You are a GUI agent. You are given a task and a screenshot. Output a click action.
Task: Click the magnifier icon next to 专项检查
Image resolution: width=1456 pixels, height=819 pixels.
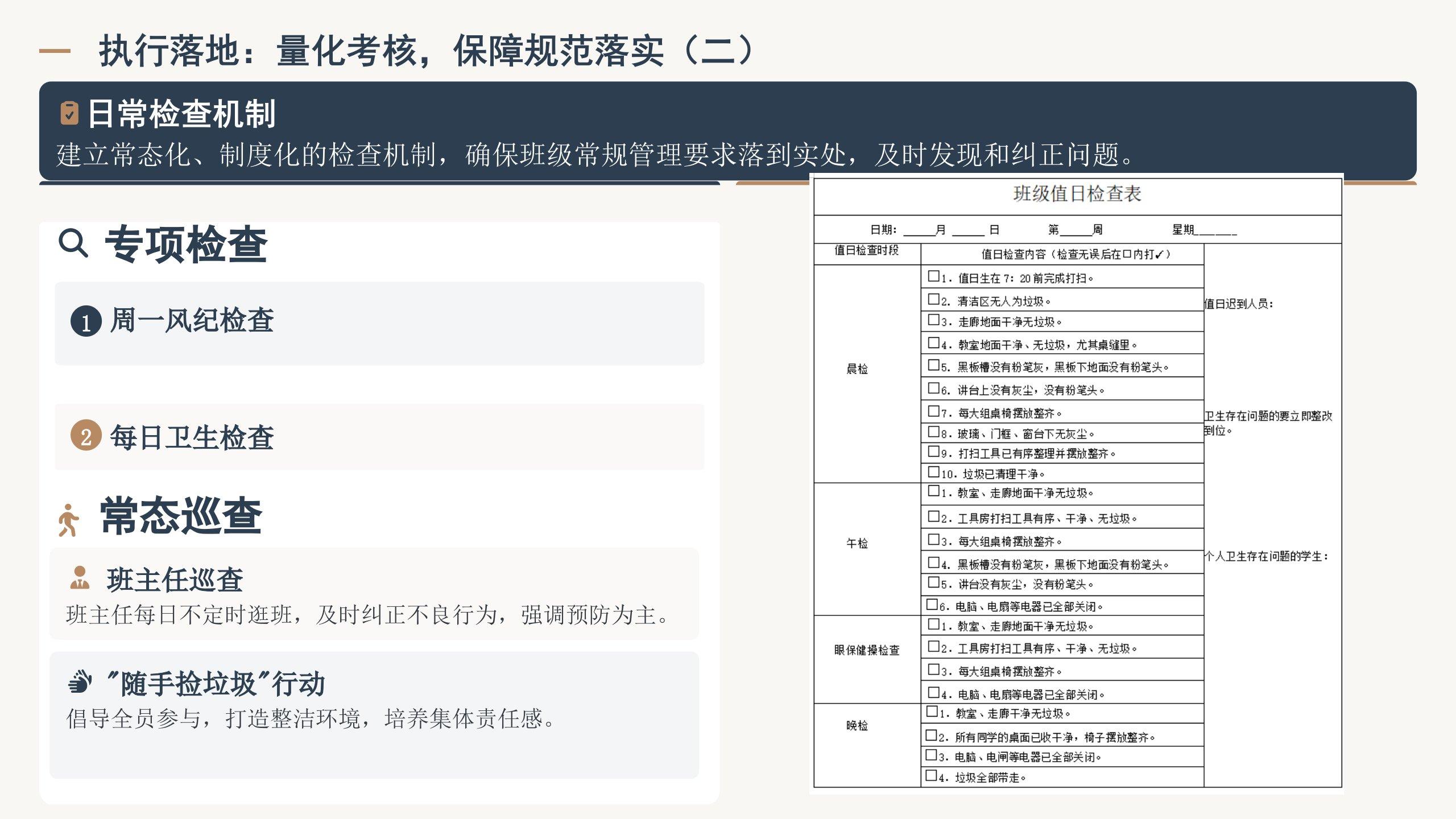(73, 243)
